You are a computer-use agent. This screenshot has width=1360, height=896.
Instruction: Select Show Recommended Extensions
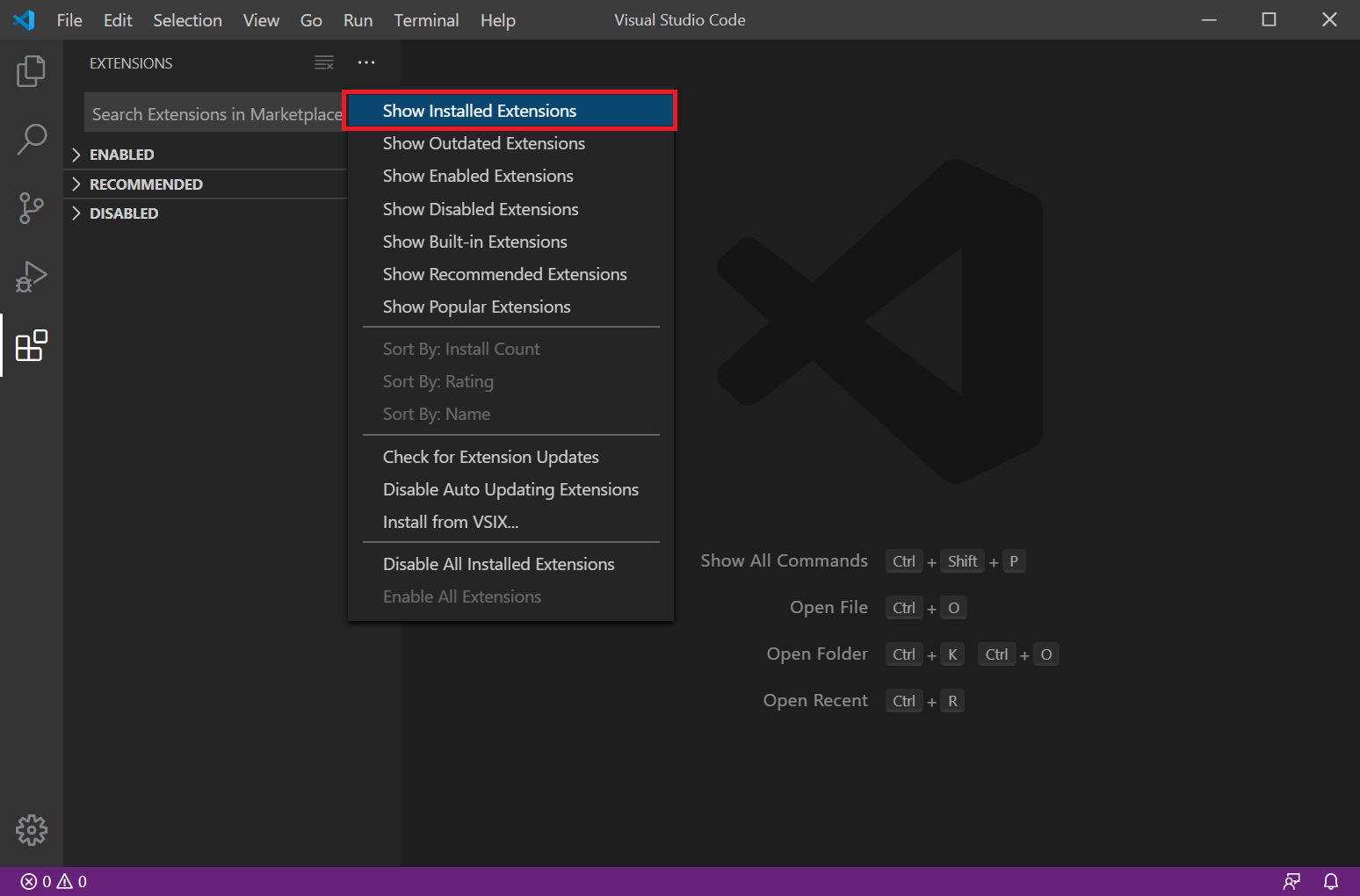510,274
